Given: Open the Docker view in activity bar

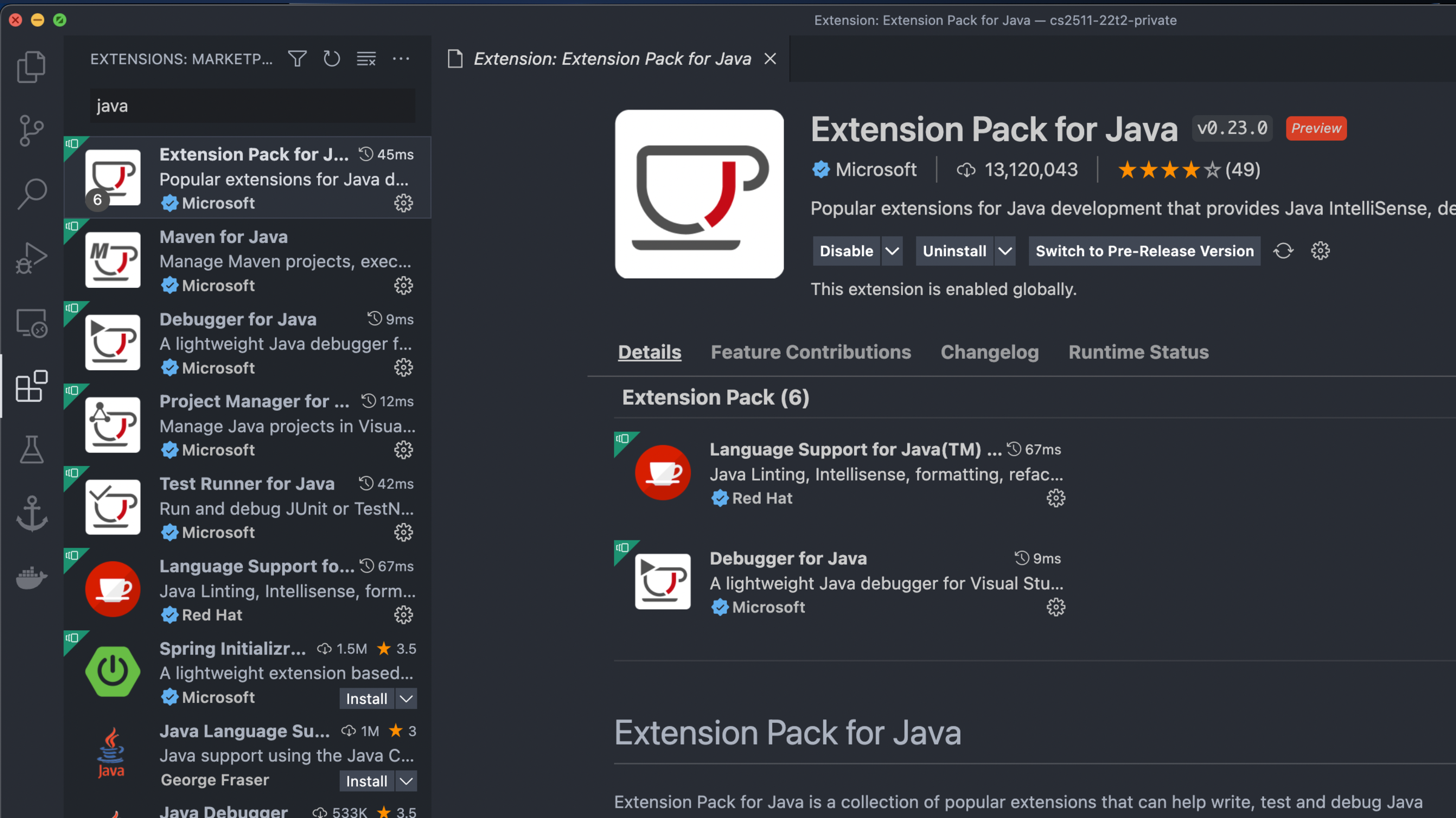Looking at the screenshot, I should click(31, 577).
